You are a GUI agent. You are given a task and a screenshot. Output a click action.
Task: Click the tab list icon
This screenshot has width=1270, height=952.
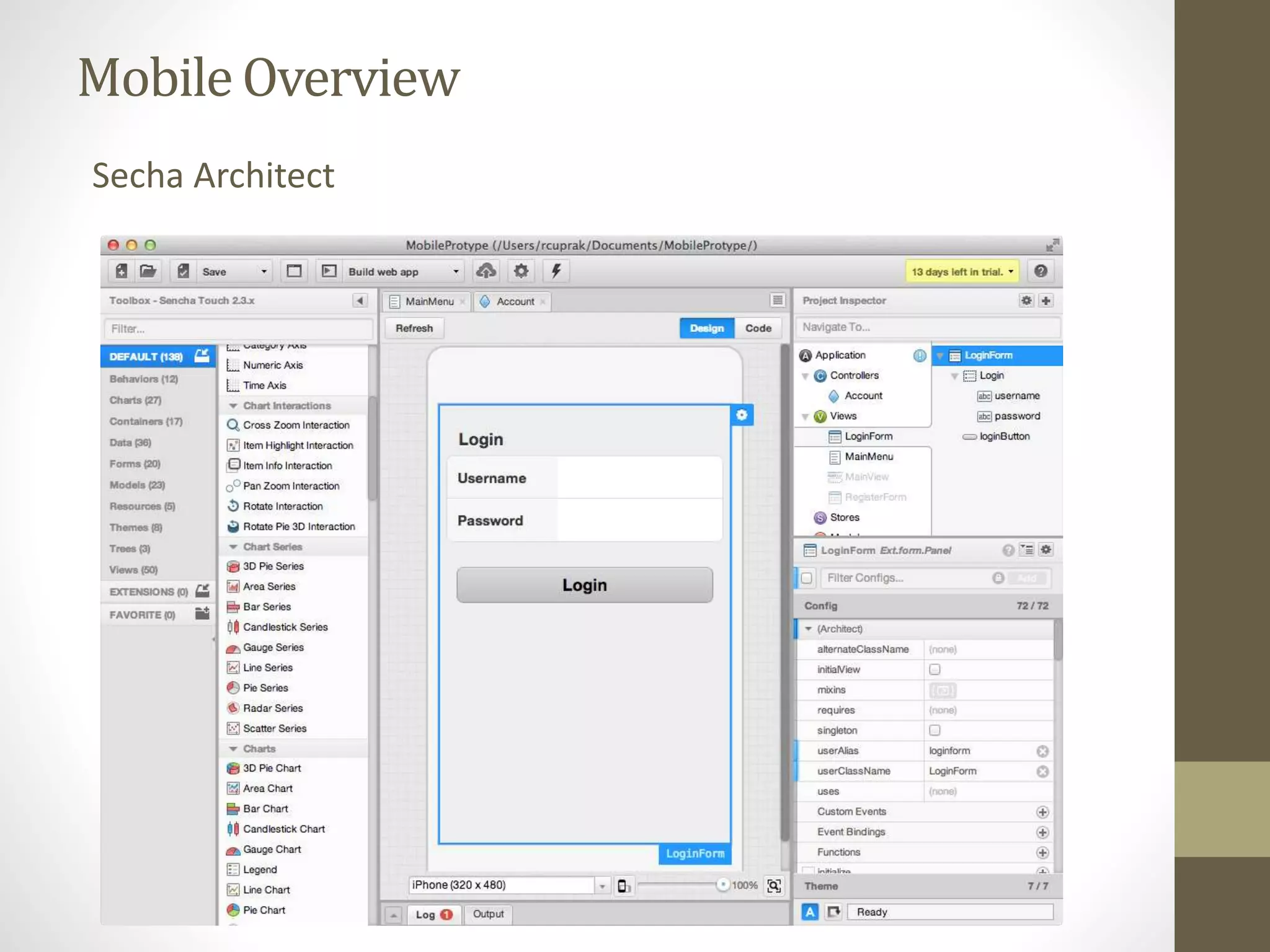pos(777,301)
